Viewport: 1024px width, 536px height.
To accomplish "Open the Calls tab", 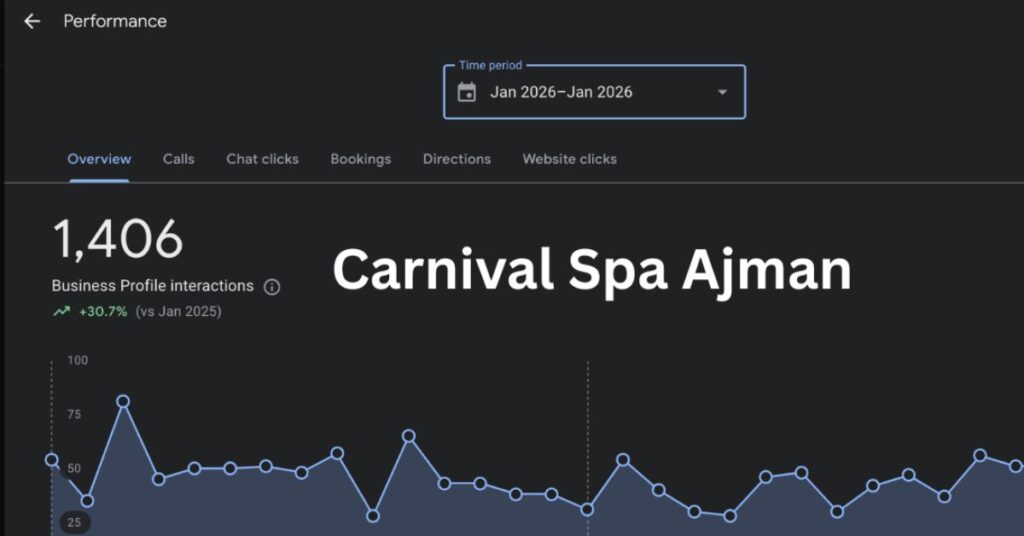I will 178,159.
